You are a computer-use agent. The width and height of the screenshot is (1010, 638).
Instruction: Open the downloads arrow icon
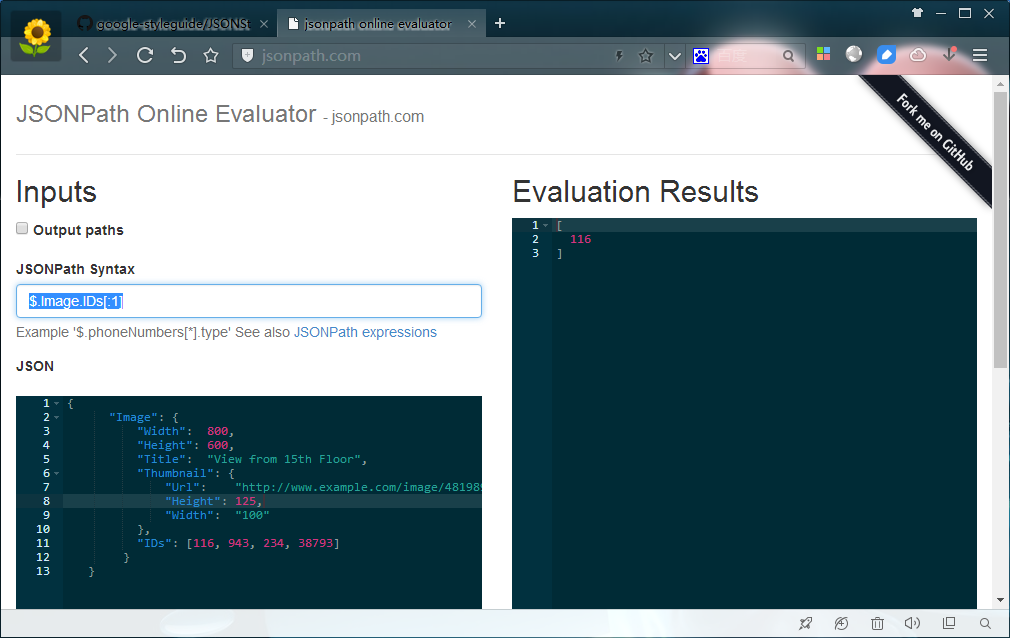click(x=949, y=54)
